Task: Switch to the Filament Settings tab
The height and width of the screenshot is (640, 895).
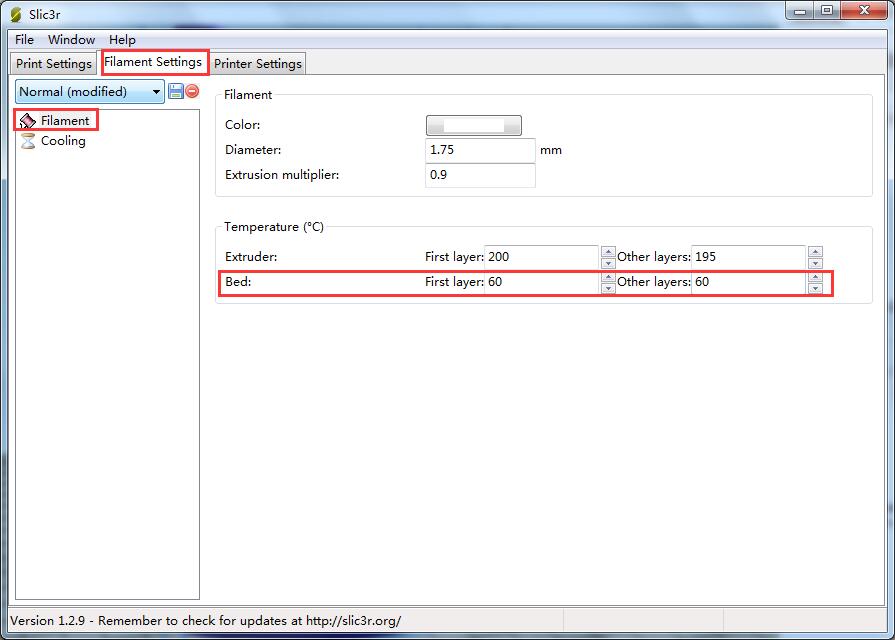Action: (153, 62)
